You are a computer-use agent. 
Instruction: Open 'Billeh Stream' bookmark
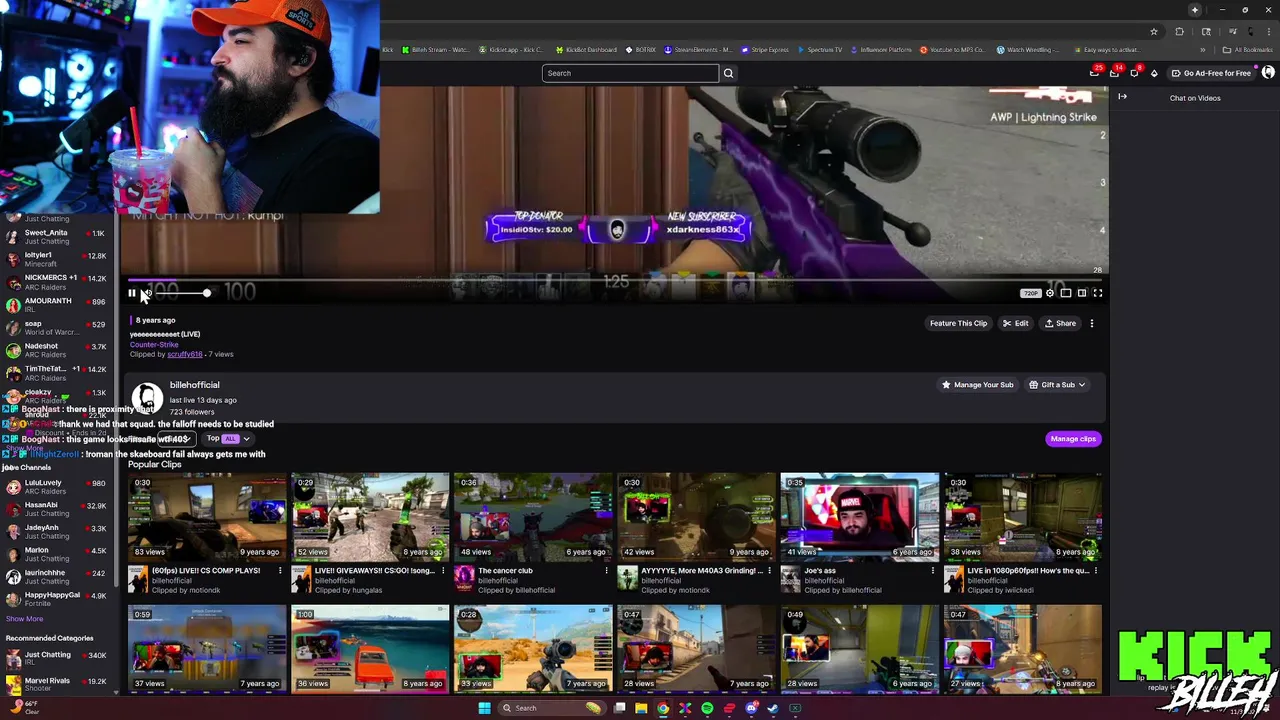tap(436, 50)
